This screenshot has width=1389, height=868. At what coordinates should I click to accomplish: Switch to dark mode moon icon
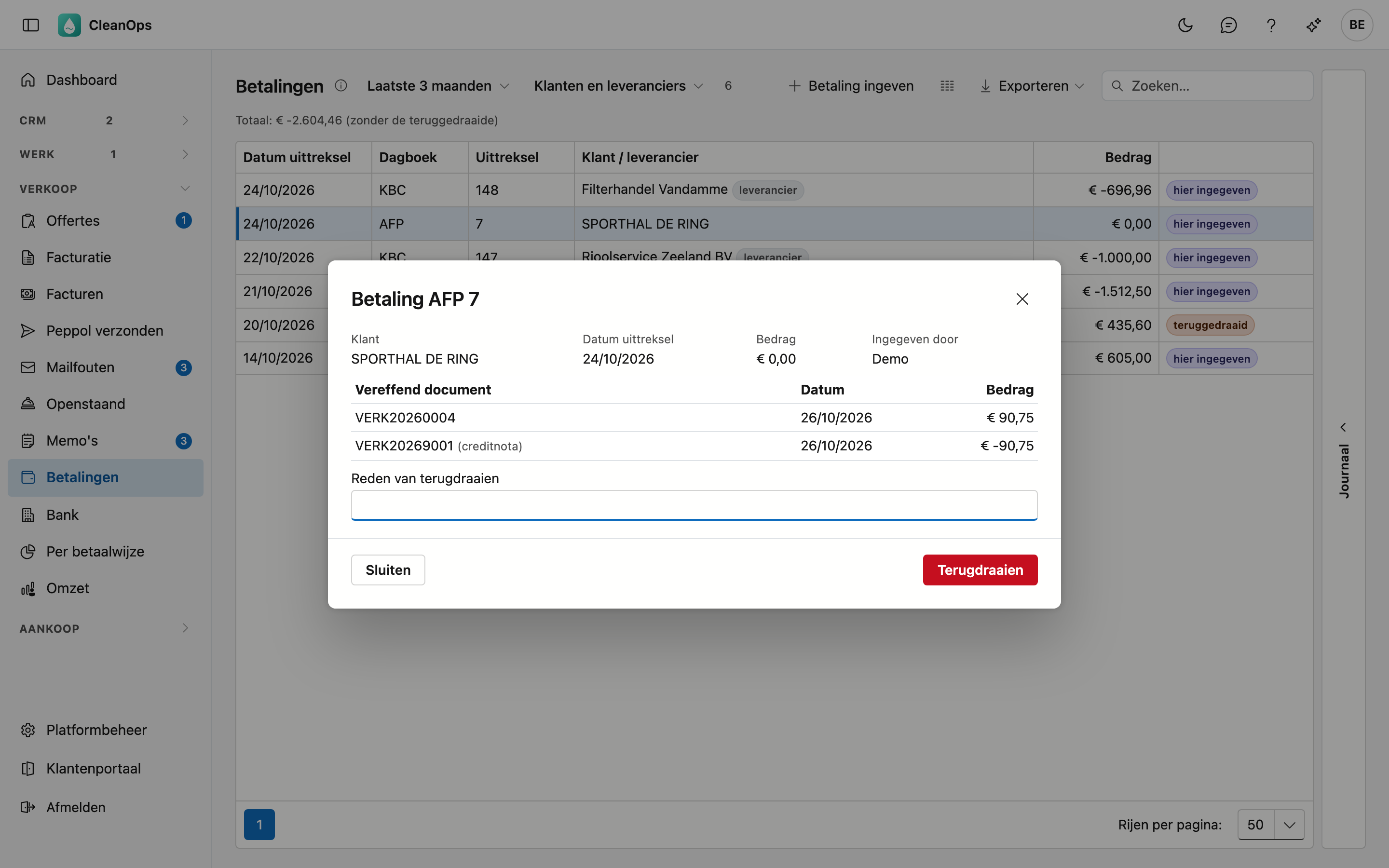pyautogui.click(x=1185, y=25)
